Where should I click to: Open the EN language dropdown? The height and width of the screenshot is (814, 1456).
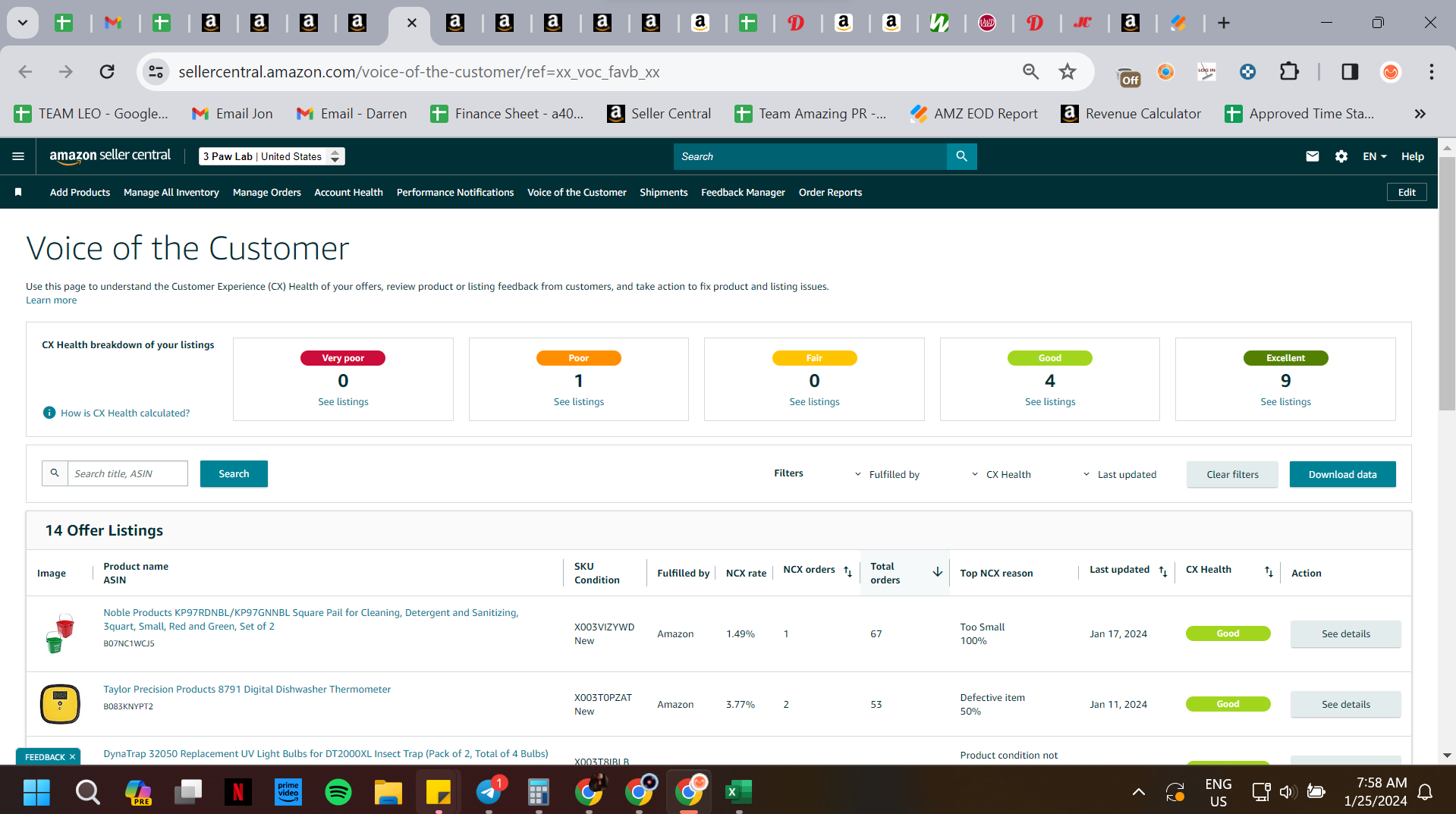(x=1374, y=156)
